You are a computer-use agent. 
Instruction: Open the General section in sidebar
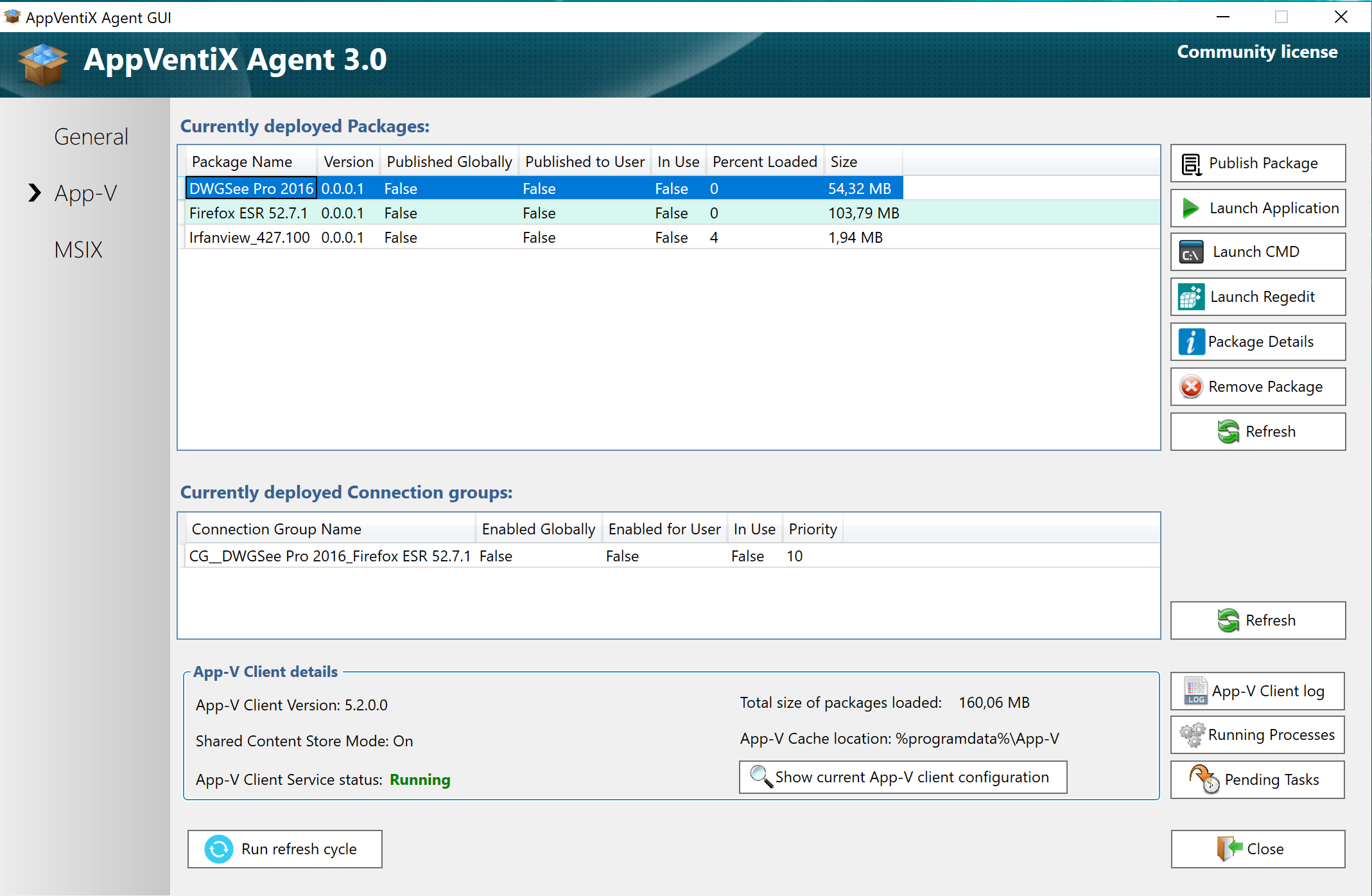[x=91, y=137]
